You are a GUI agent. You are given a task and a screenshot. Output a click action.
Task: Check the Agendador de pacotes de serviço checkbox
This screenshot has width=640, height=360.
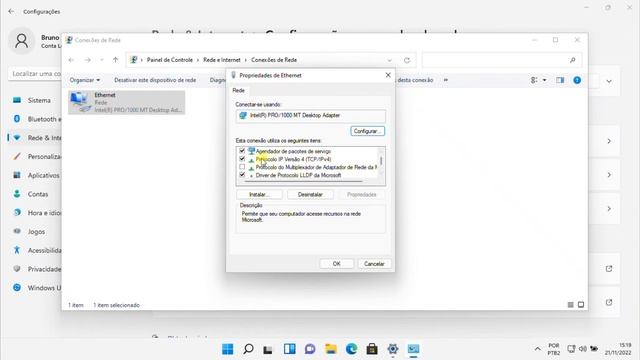(x=242, y=151)
